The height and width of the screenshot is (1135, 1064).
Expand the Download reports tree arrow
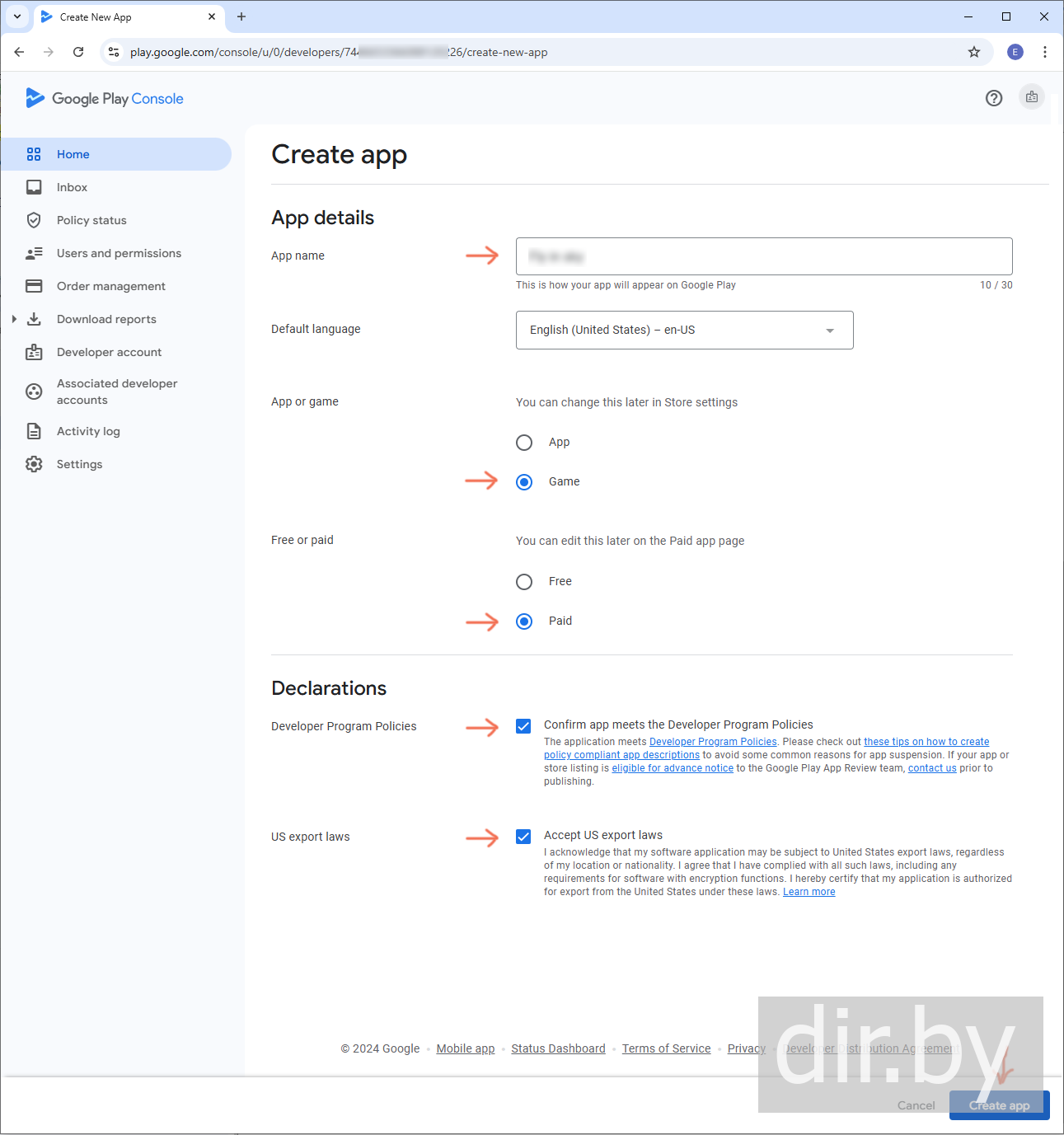[14, 319]
